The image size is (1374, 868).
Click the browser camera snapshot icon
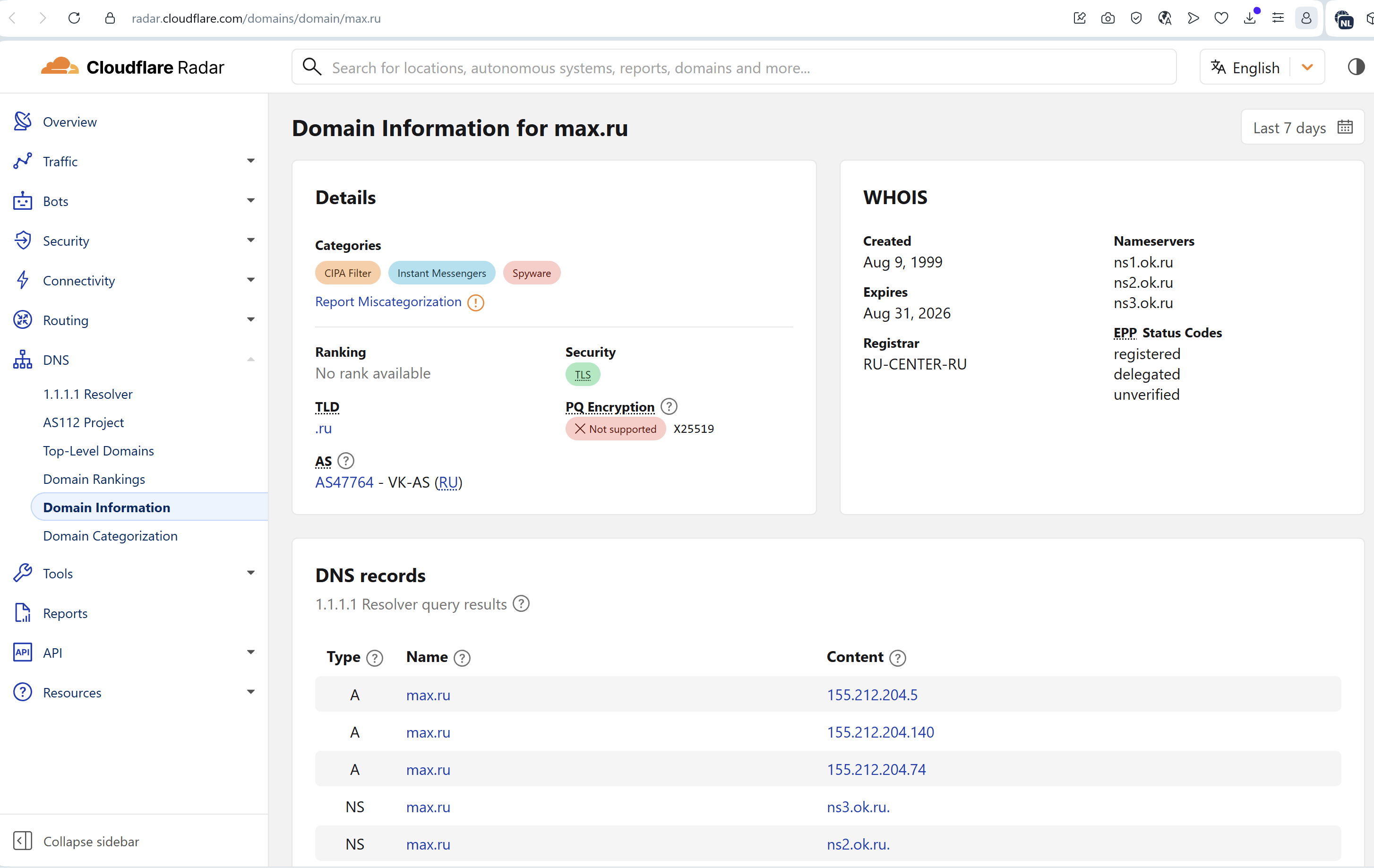[1108, 18]
